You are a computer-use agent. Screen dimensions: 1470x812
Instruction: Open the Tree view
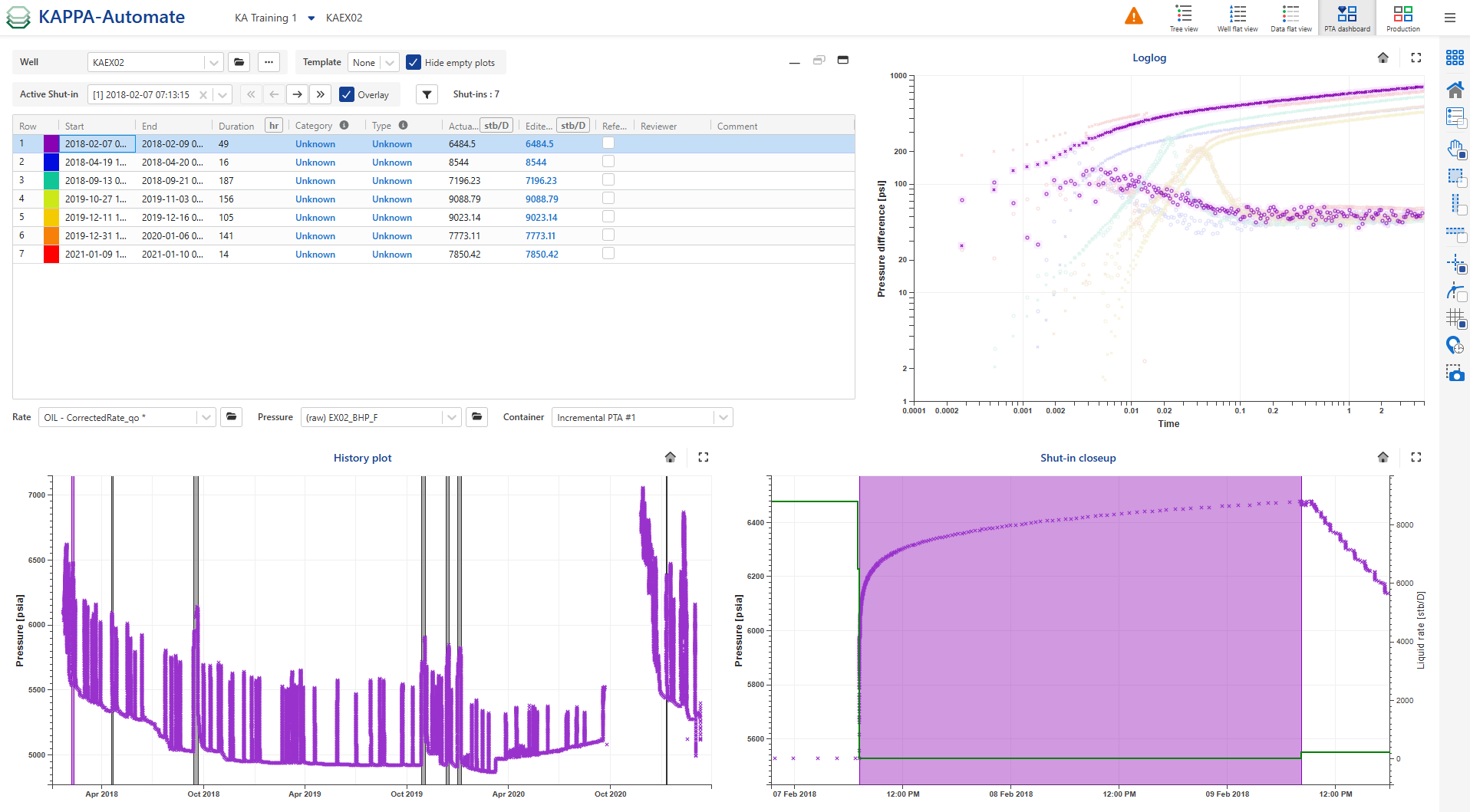pos(1184,17)
